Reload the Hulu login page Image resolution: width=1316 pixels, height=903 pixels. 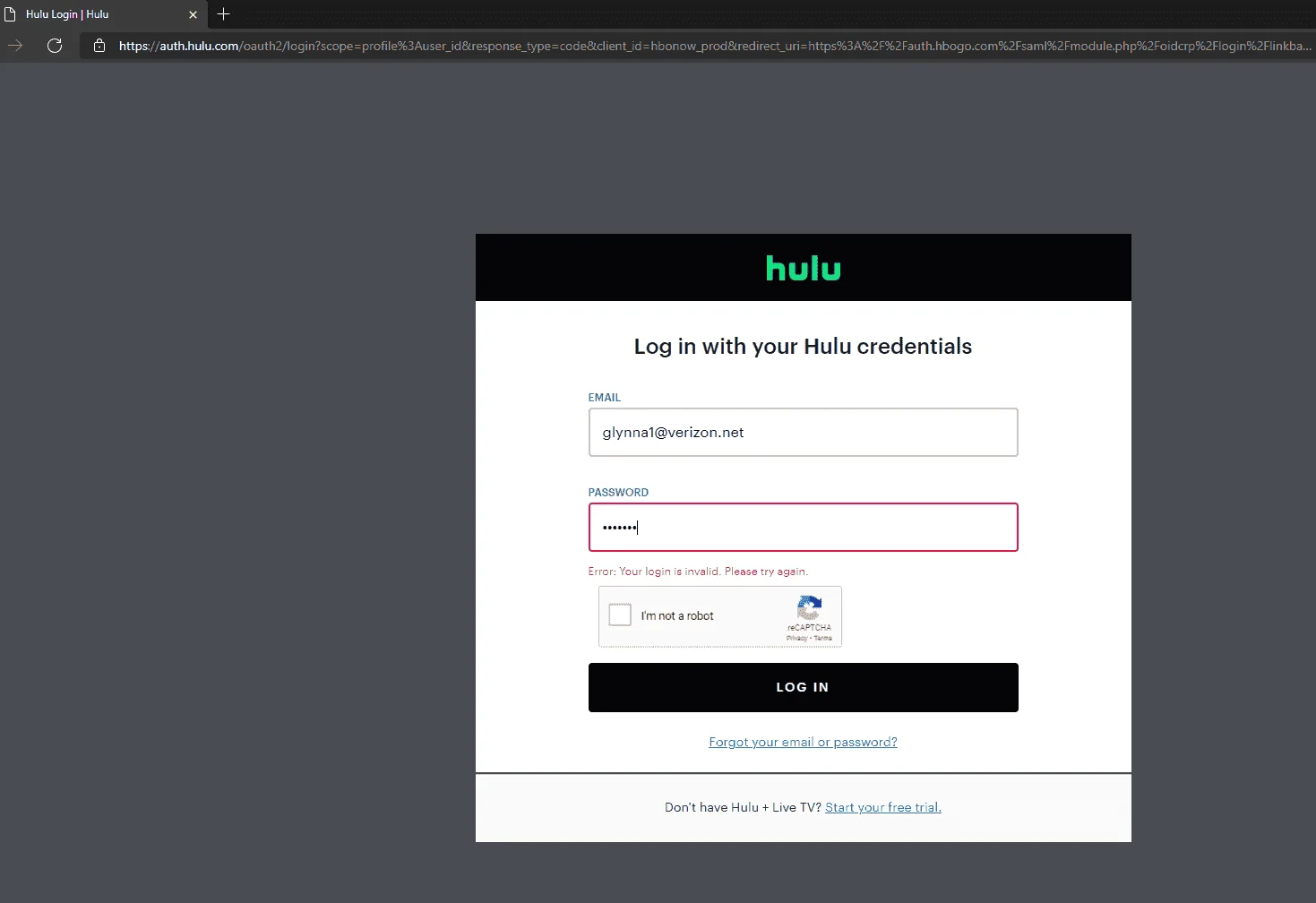(x=55, y=46)
